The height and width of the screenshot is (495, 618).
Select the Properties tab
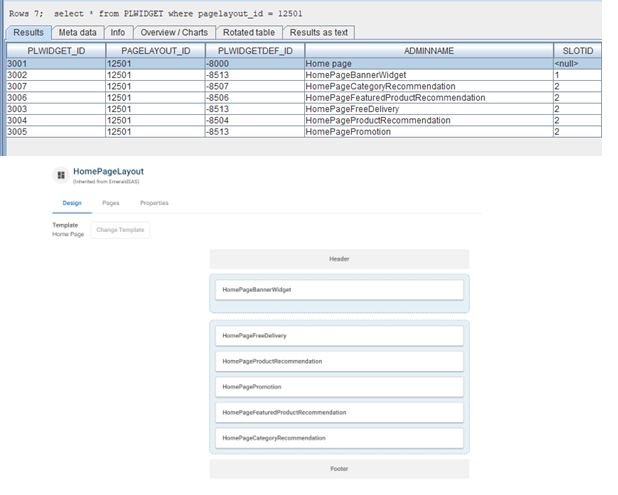click(154, 203)
